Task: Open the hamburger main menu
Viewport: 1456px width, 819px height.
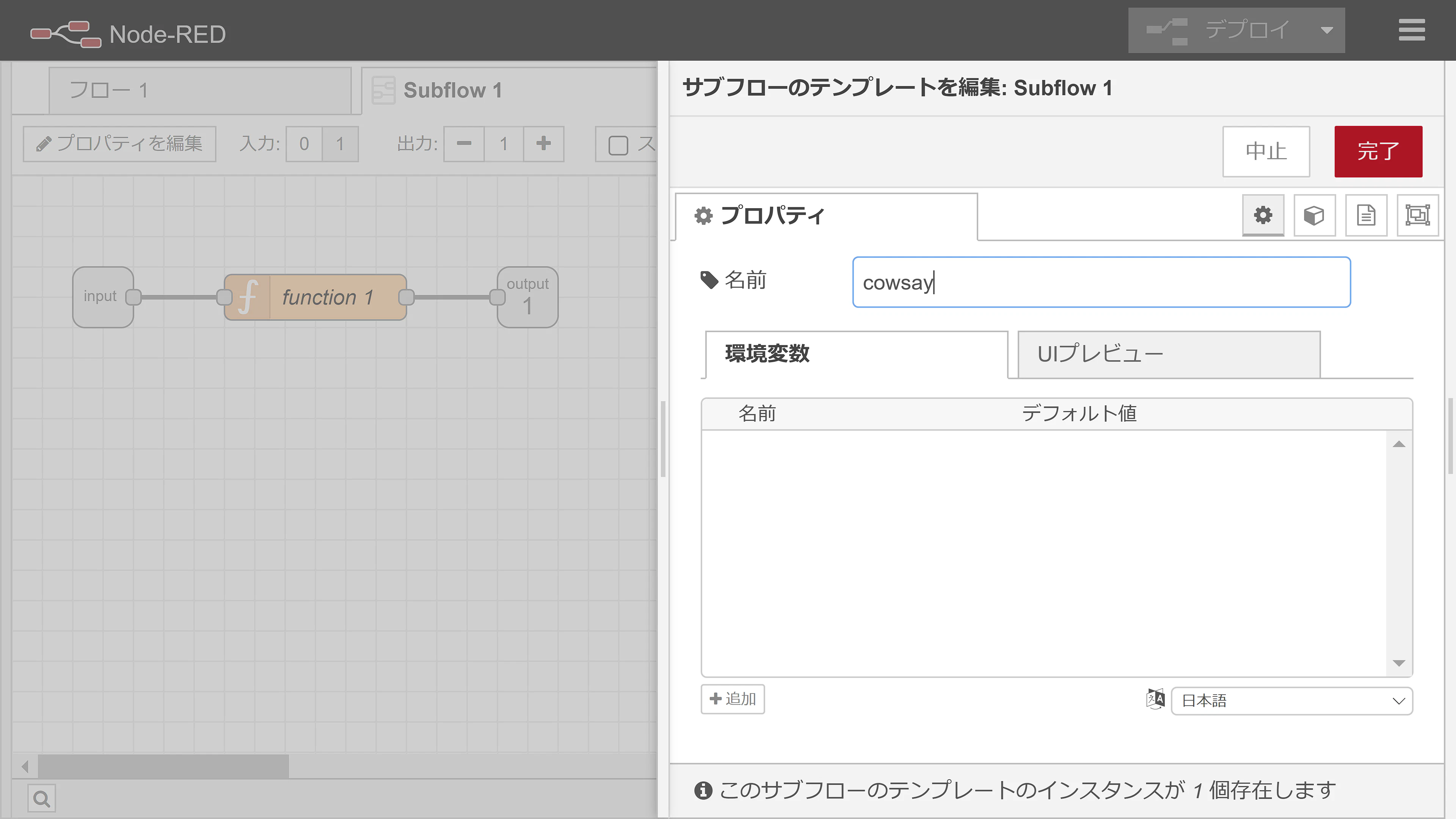Action: point(1411,30)
